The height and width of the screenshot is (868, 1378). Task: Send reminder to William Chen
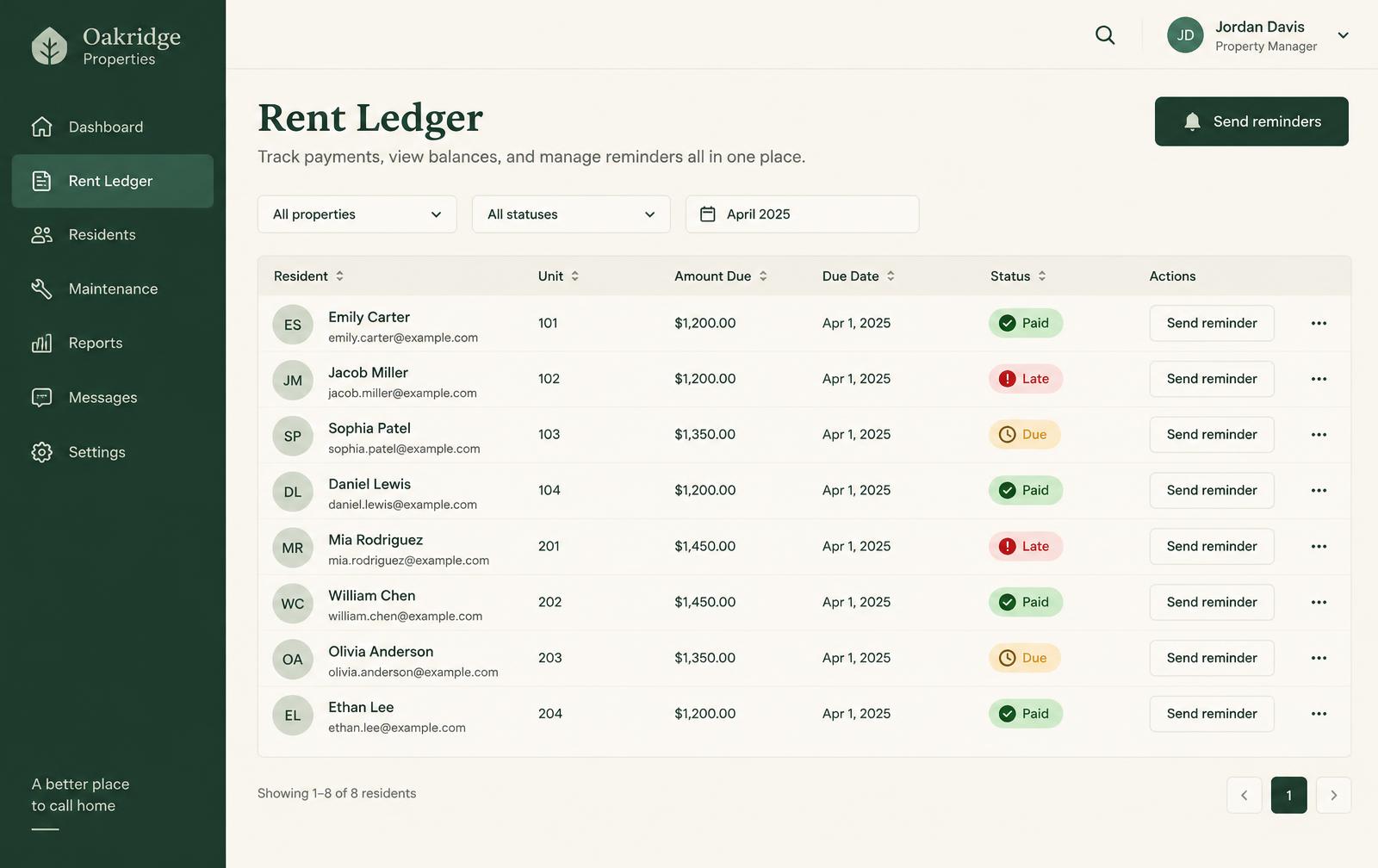tap(1212, 602)
